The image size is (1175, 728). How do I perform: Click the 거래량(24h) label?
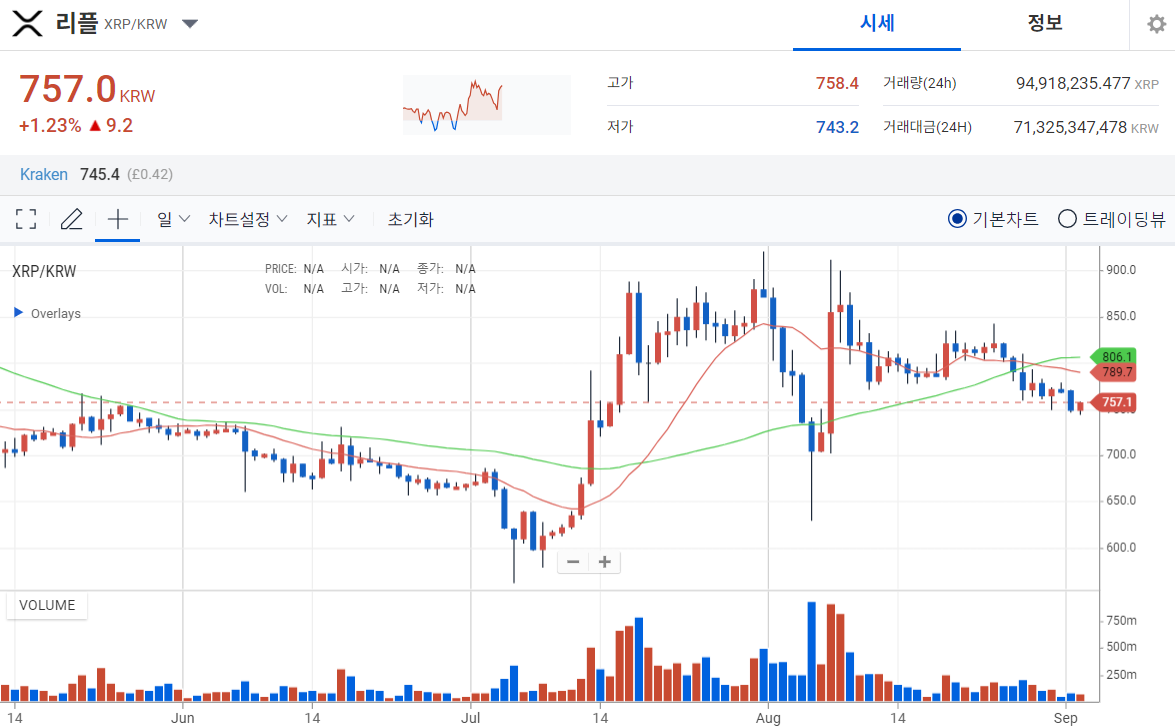click(919, 83)
